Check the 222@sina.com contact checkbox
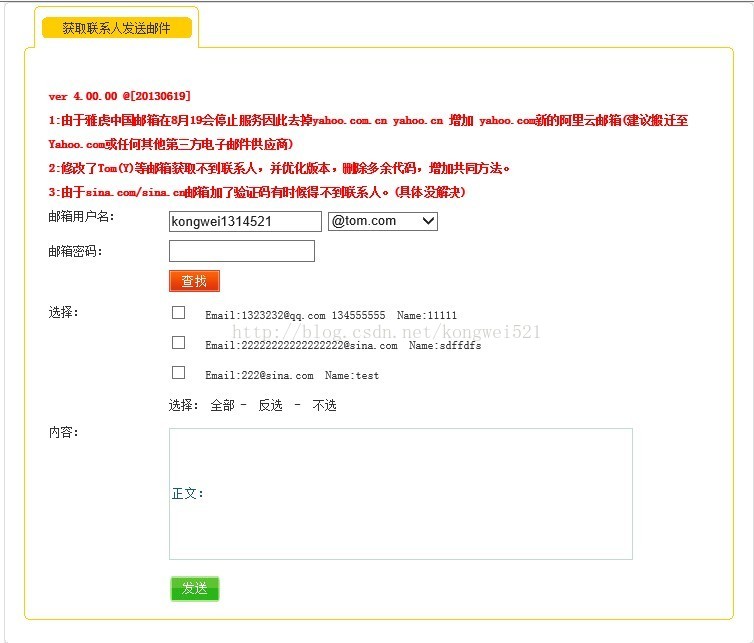 [x=178, y=372]
